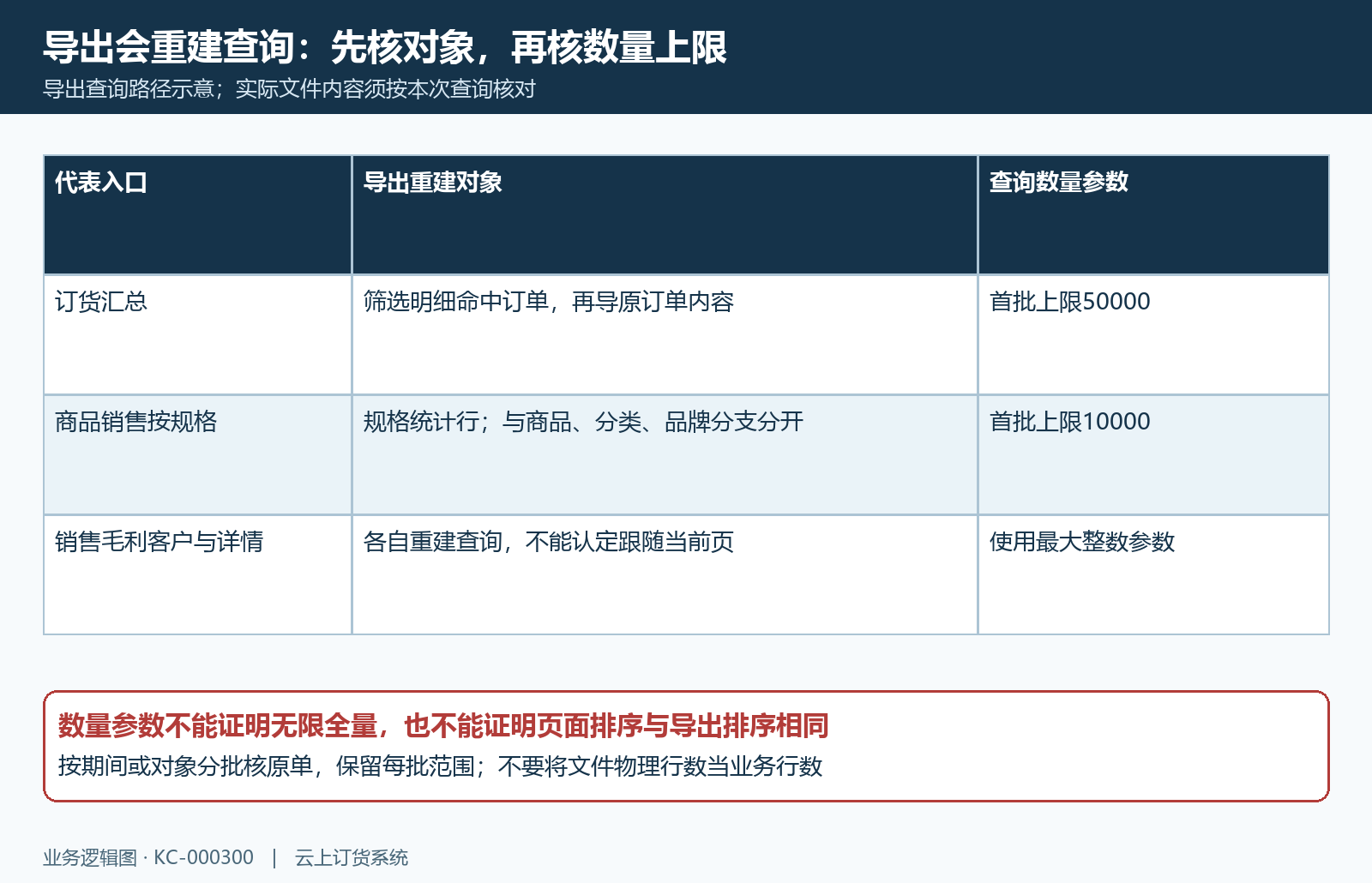The image size is (1372, 883).
Task: Select the 导出重建对象 column header
Action: tap(665, 214)
